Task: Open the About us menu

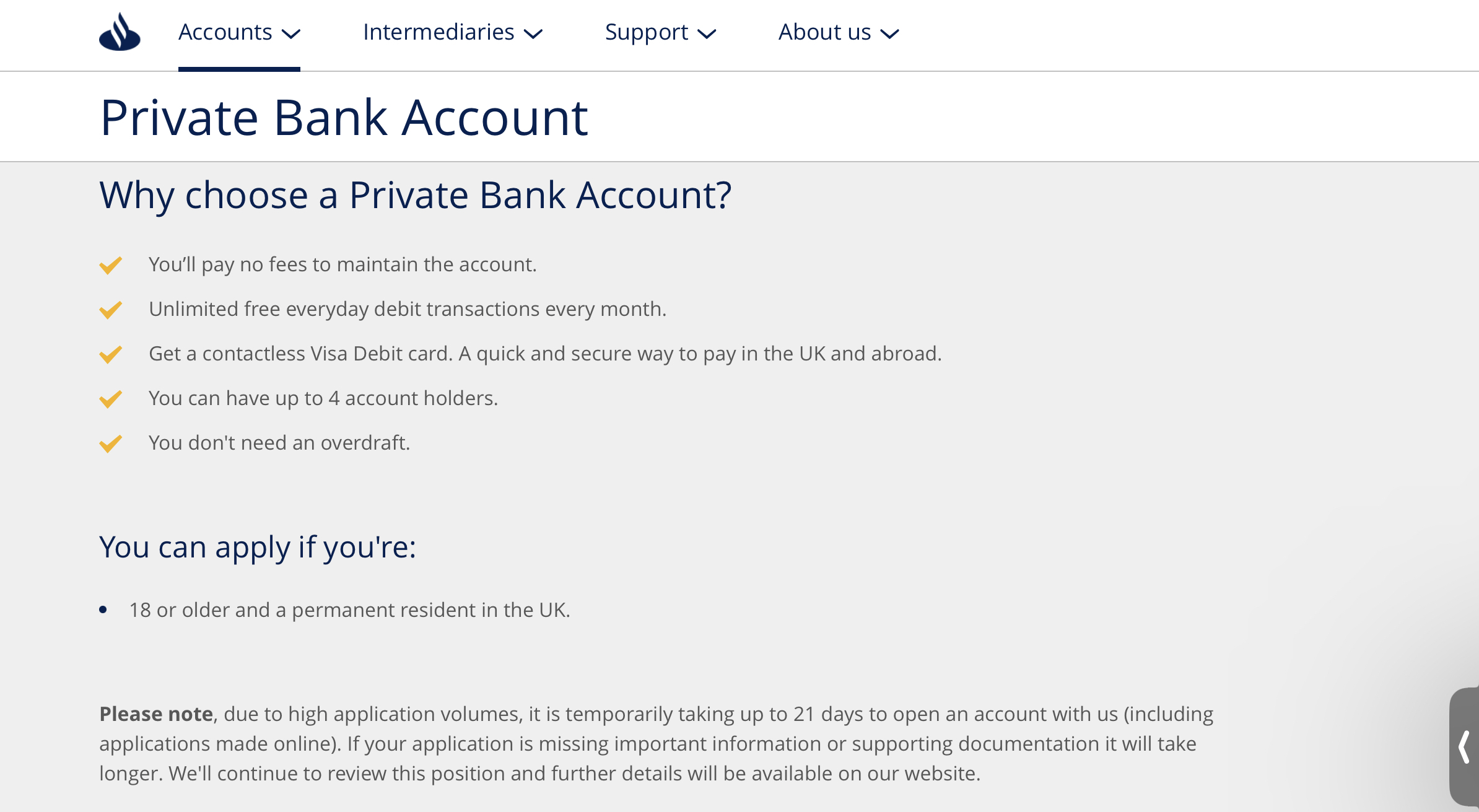Action: pos(839,32)
